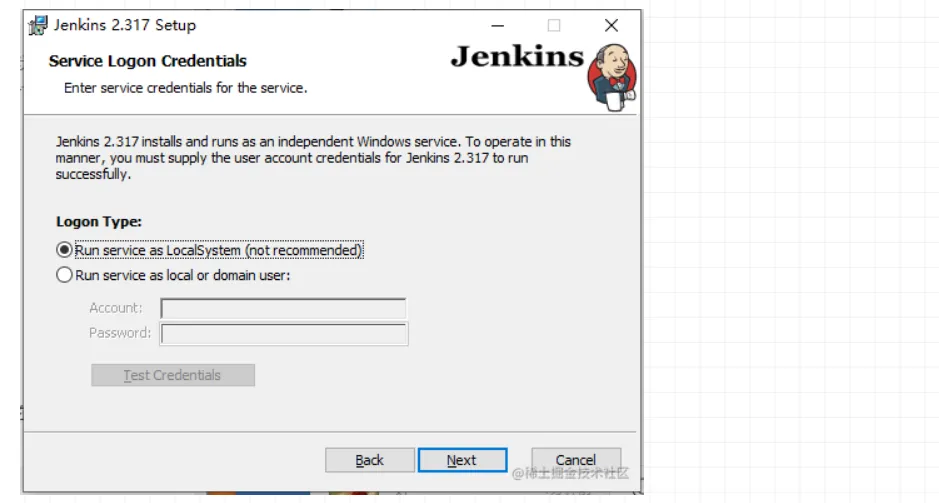
Task: Click the Service Logon Credentials heading
Action: click(147, 61)
